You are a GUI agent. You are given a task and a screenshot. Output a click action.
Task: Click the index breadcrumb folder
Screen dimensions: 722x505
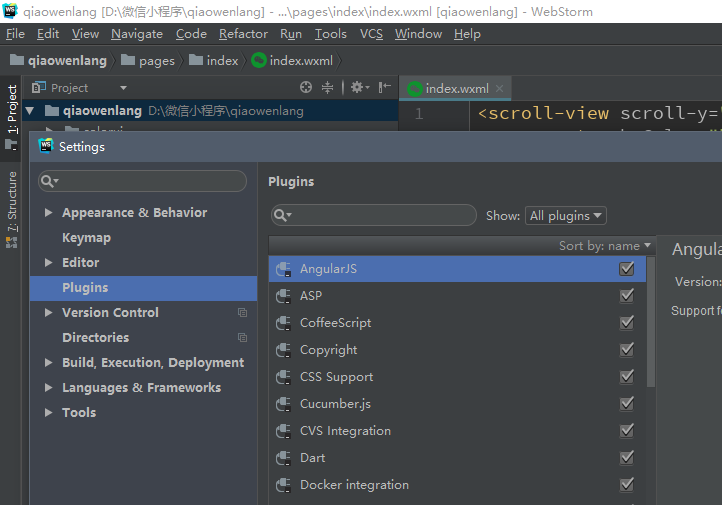click(x=214, y=60)
